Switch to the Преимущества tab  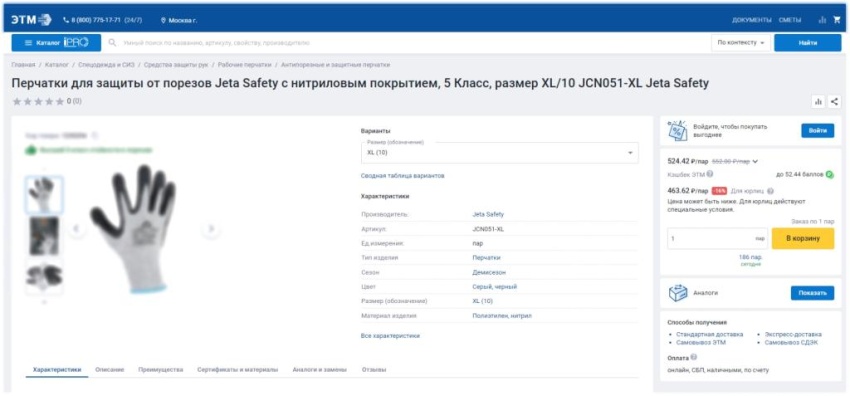160,369
